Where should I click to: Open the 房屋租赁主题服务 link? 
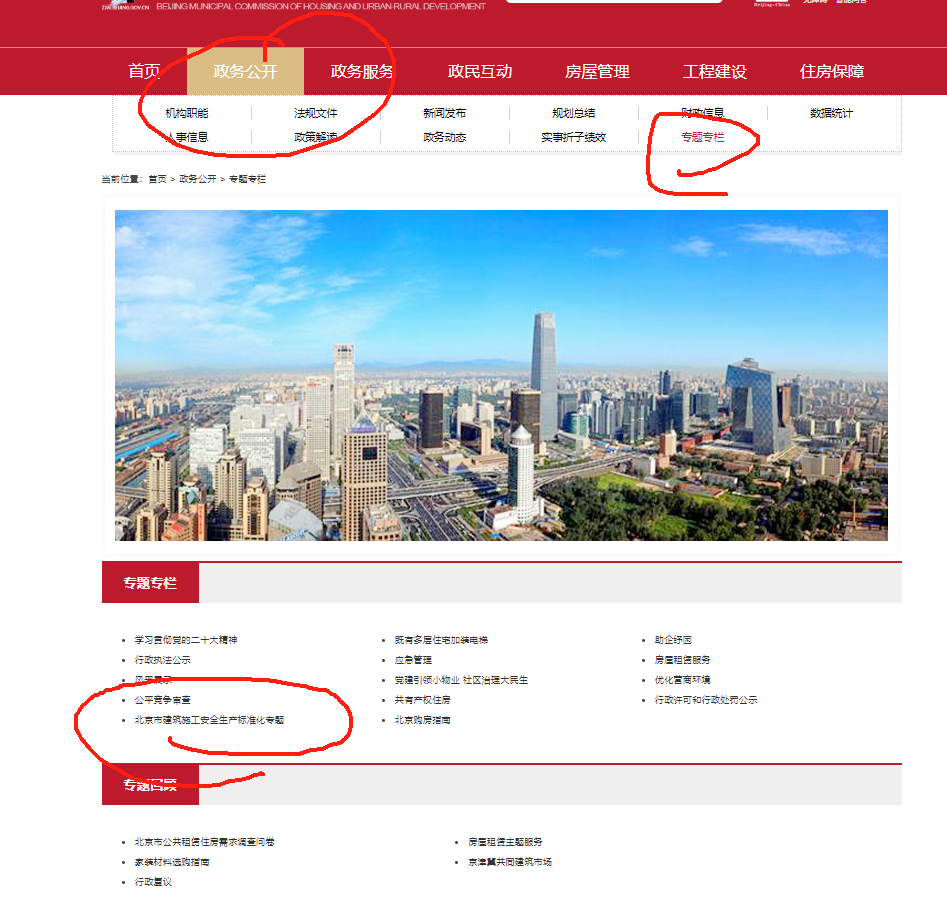coord(505,841)
